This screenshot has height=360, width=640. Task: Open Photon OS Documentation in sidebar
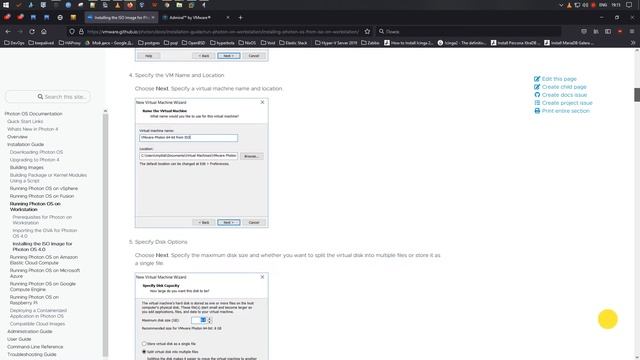[x=33, y=113]
